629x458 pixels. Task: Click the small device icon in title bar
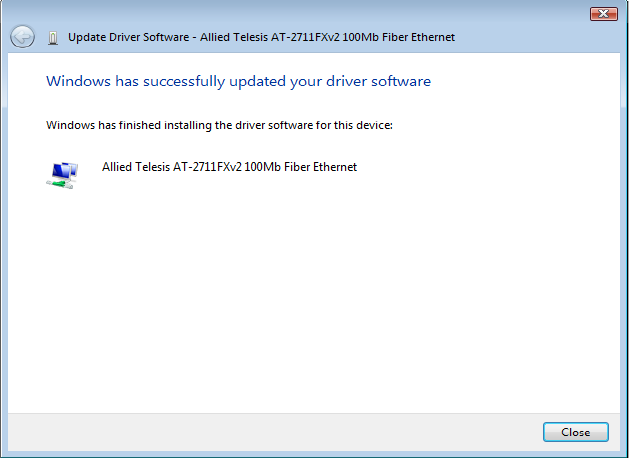pos(53,38)
